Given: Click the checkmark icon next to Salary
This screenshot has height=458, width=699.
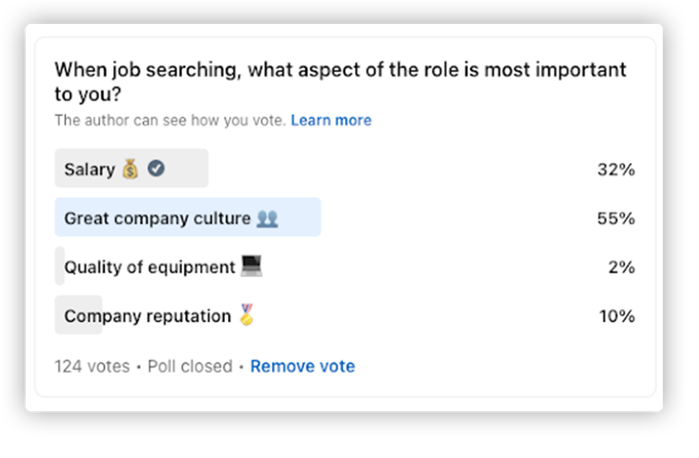Looking at the screenshot, I should 156,169.
